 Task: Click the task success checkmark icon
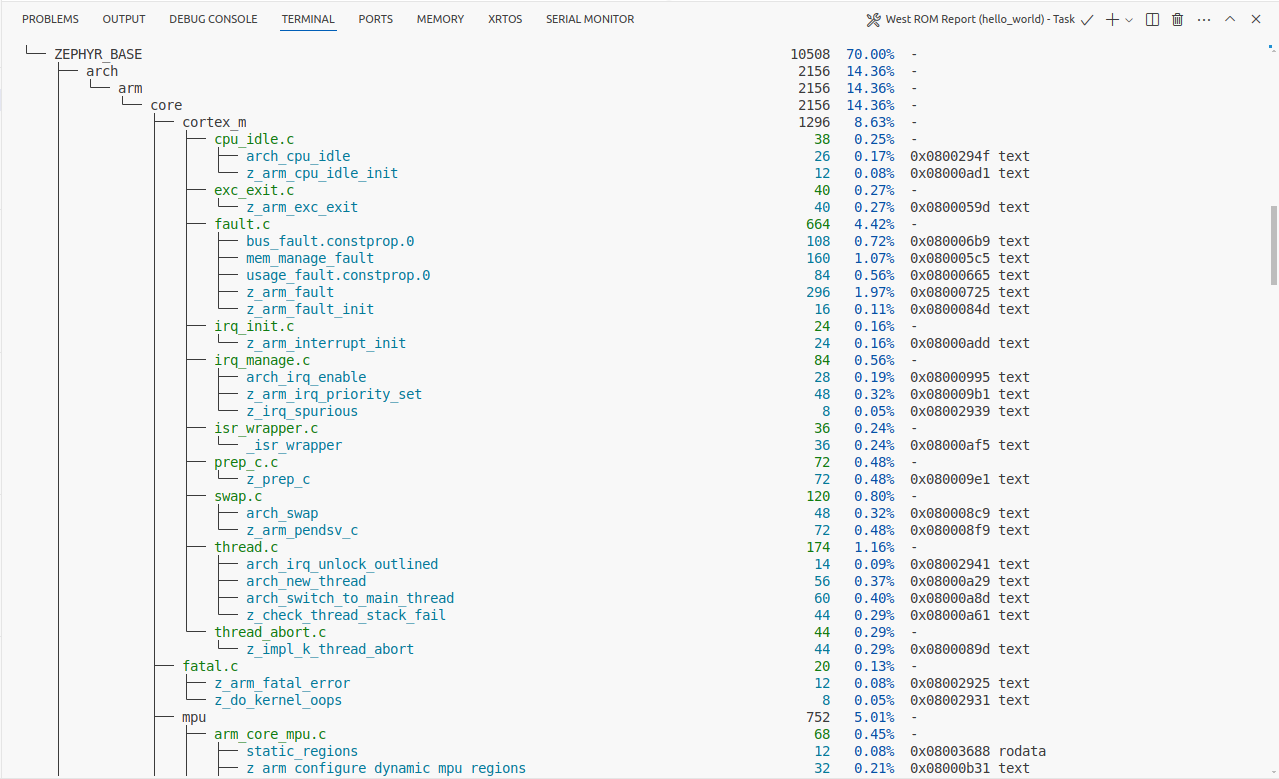[1087, 19]
